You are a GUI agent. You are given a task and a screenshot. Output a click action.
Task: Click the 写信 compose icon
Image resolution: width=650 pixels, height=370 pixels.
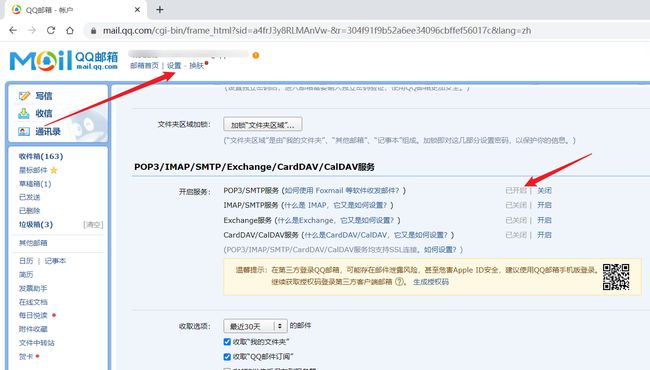24,96
